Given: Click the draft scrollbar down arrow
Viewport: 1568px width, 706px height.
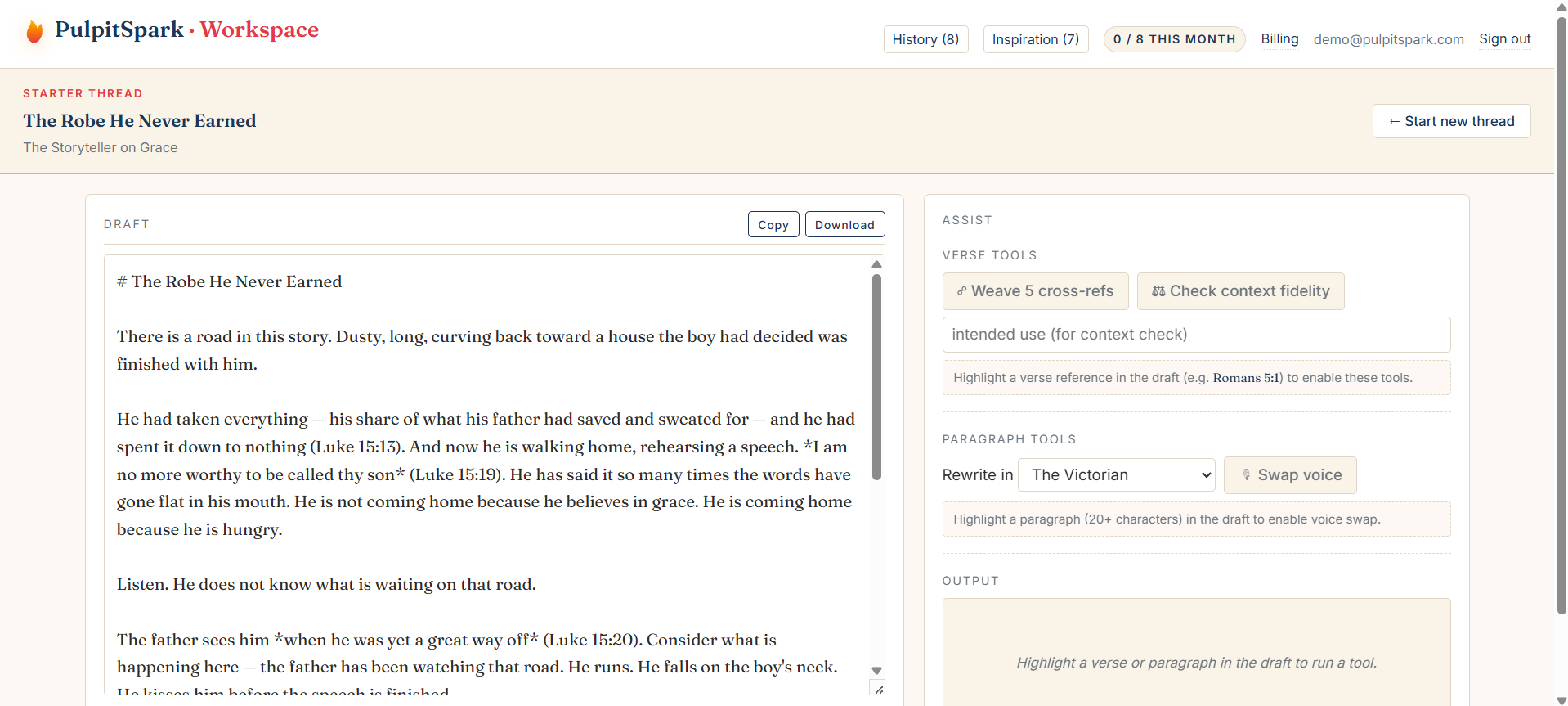Looking at the screenshot, I should (876, 671).
